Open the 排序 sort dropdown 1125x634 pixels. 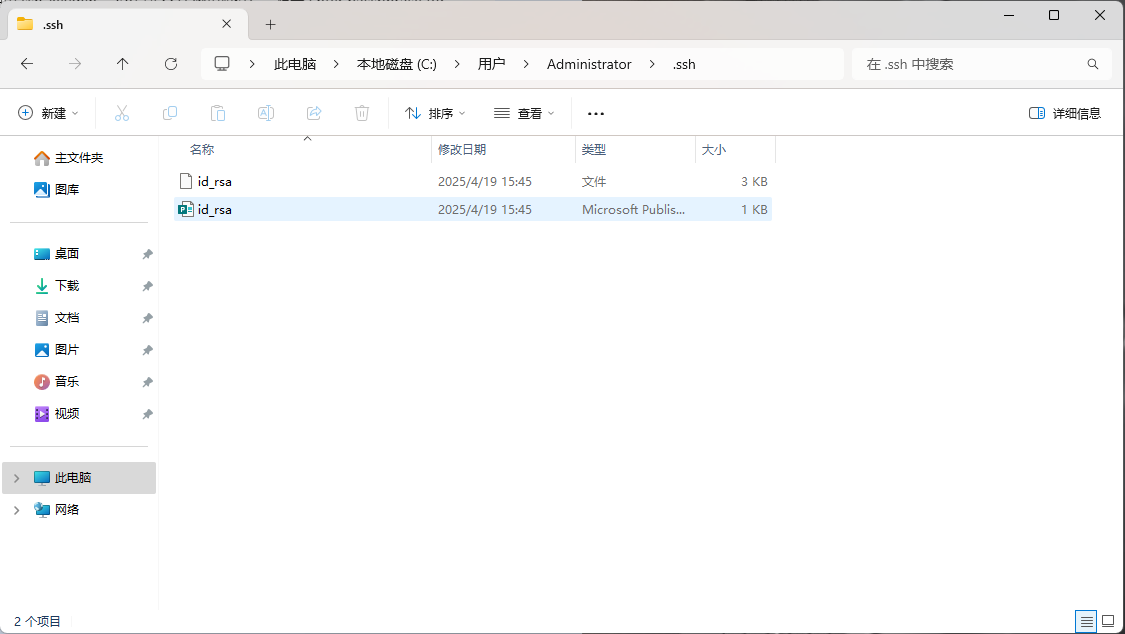pos(435,113)
